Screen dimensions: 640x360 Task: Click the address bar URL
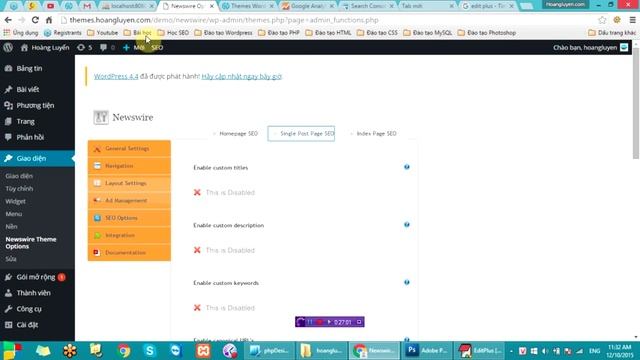224,20
